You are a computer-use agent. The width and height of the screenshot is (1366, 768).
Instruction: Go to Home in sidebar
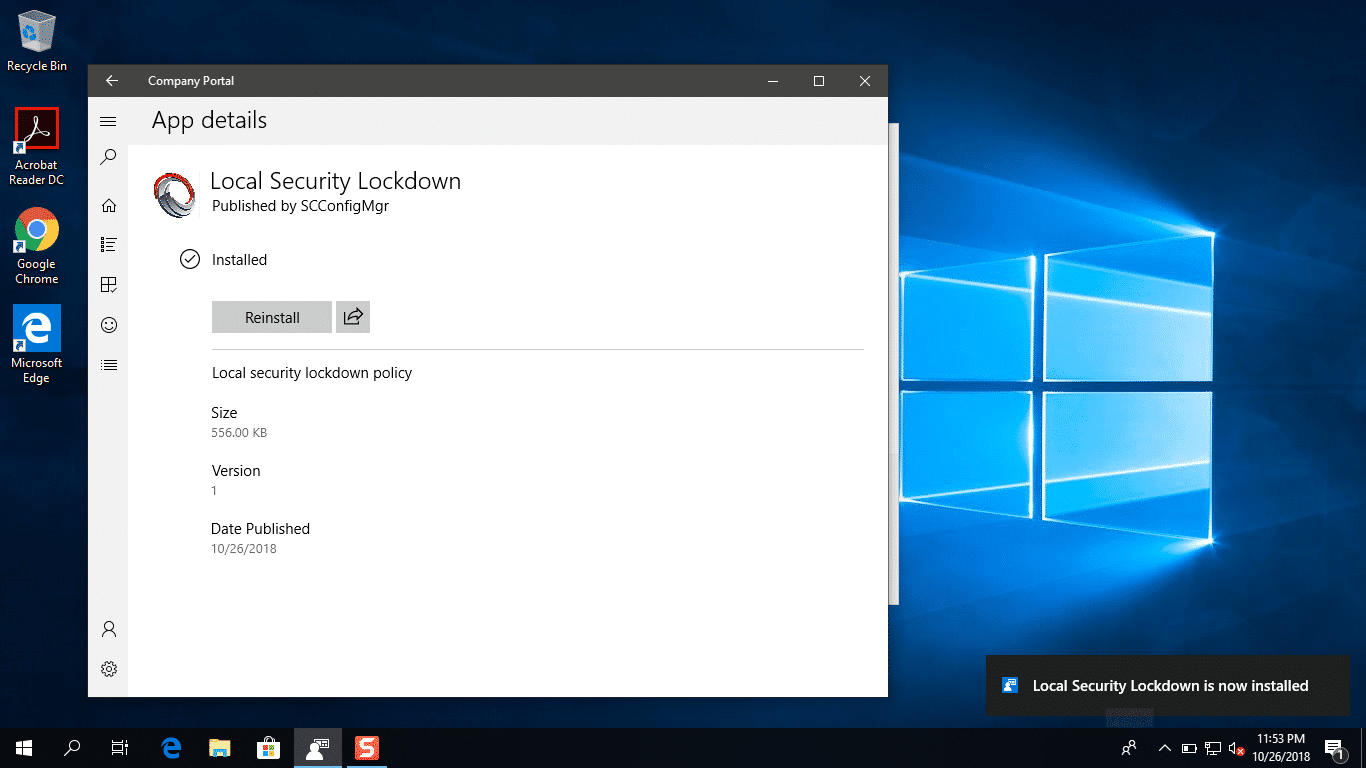(109, 205)
